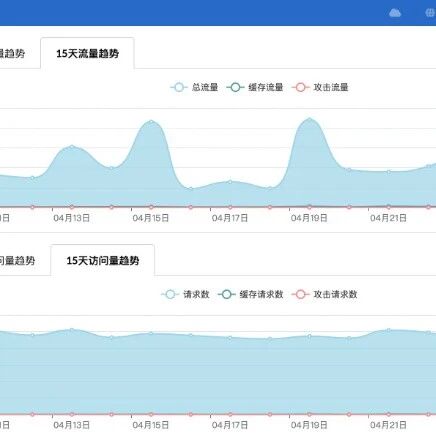The height and width of the screenshot is (437, 436).
Task: Toggle 总流量 legend series
Action: click(x=194, y=87)
